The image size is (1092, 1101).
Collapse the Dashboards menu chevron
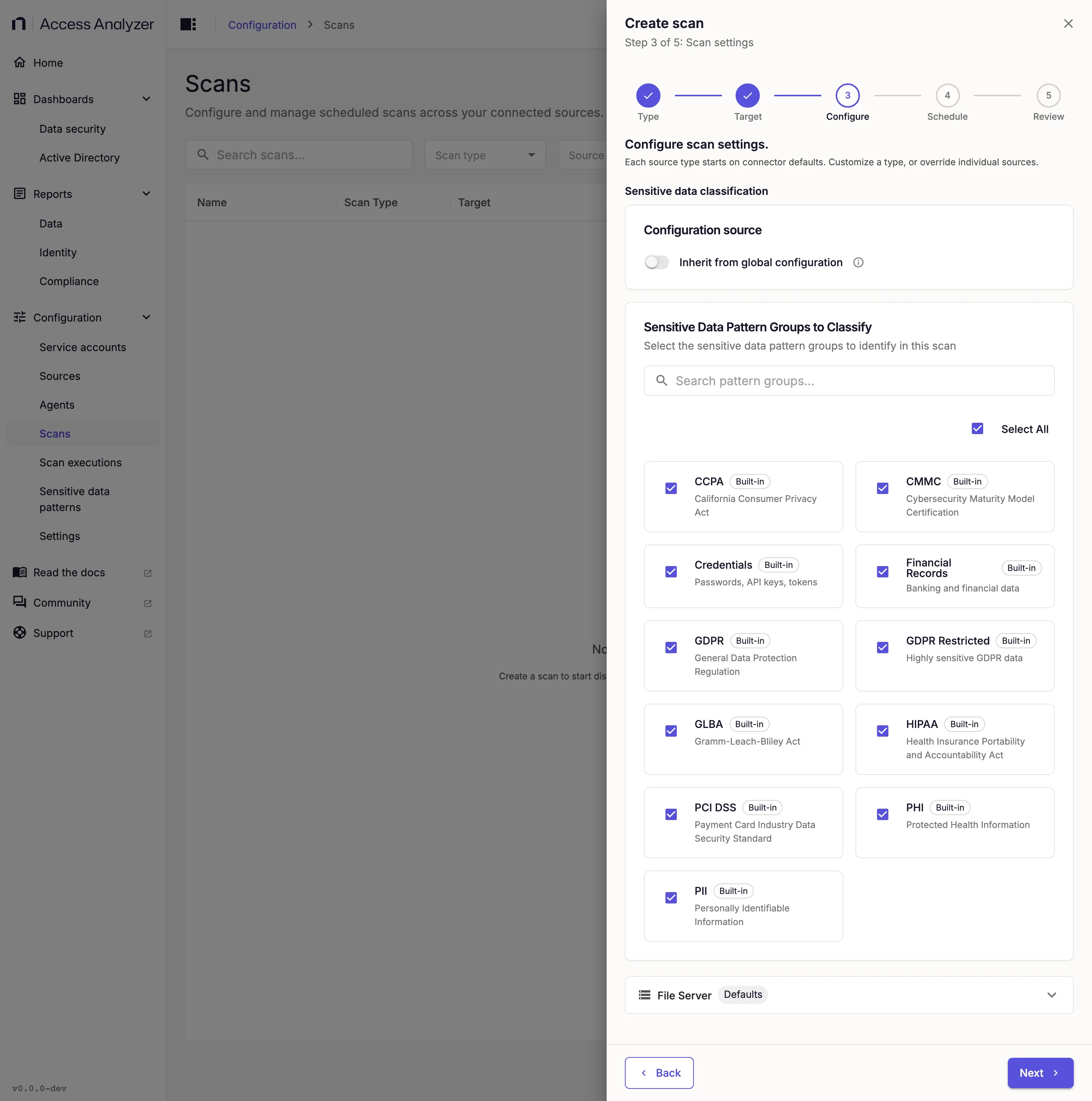[x=146, y=99]
